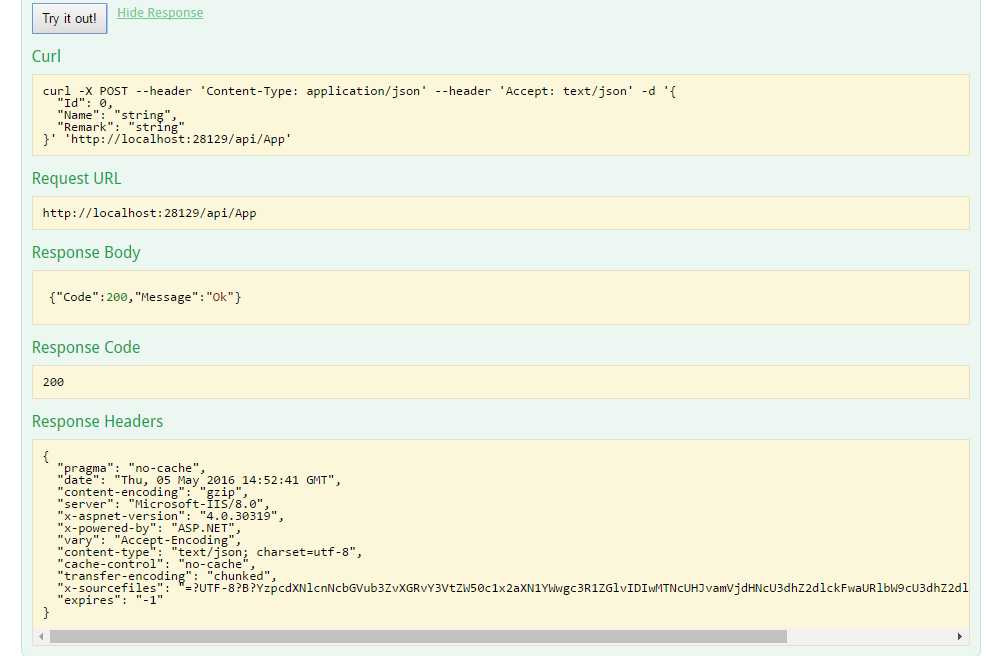Click the "transfer-encoding": "chunked" header line
Screen dimensions: 989x656
click(167, 576)
